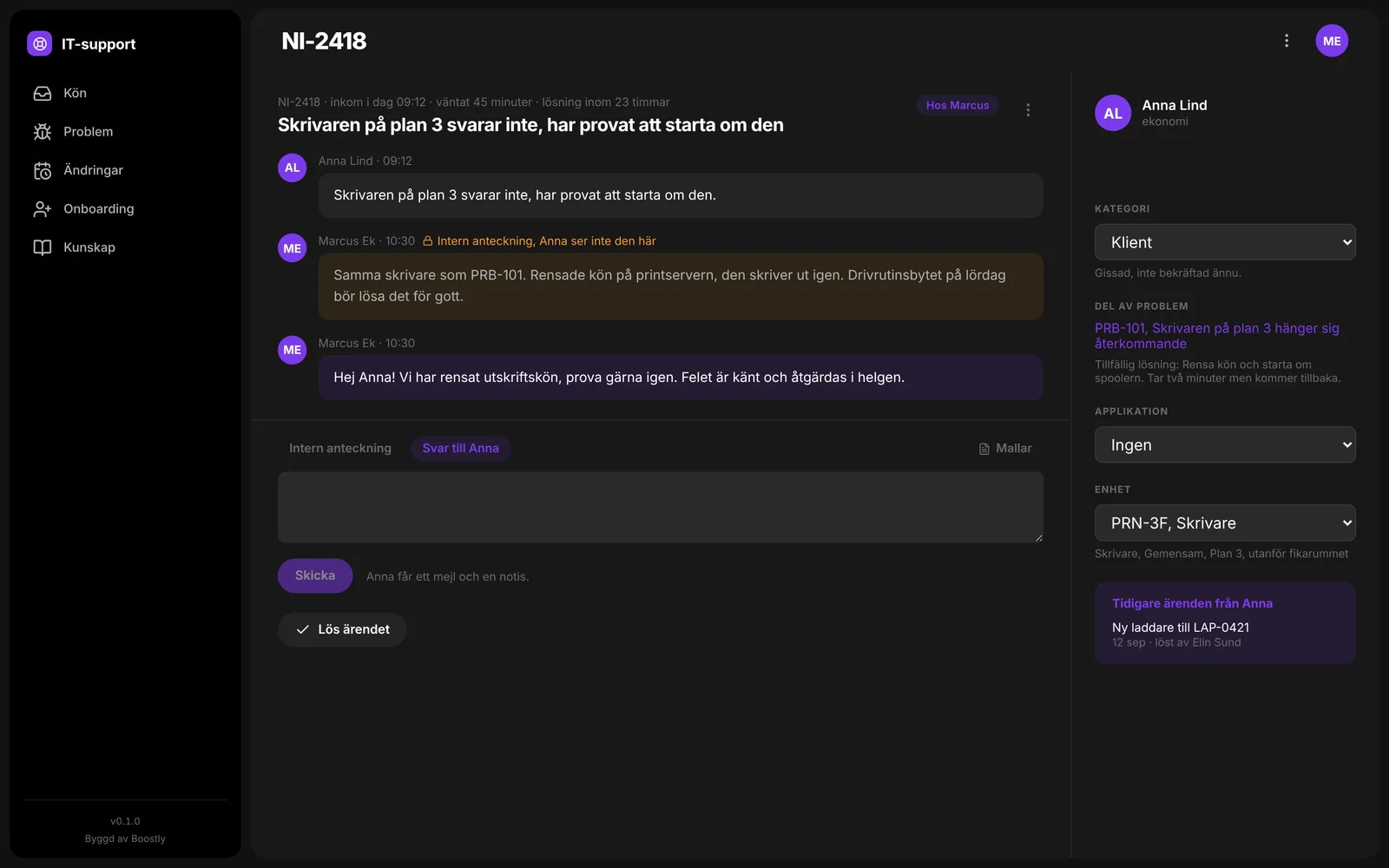1389x868 pixels.
Task: Open the Kön inbox icon
Action: coord(43,93)
